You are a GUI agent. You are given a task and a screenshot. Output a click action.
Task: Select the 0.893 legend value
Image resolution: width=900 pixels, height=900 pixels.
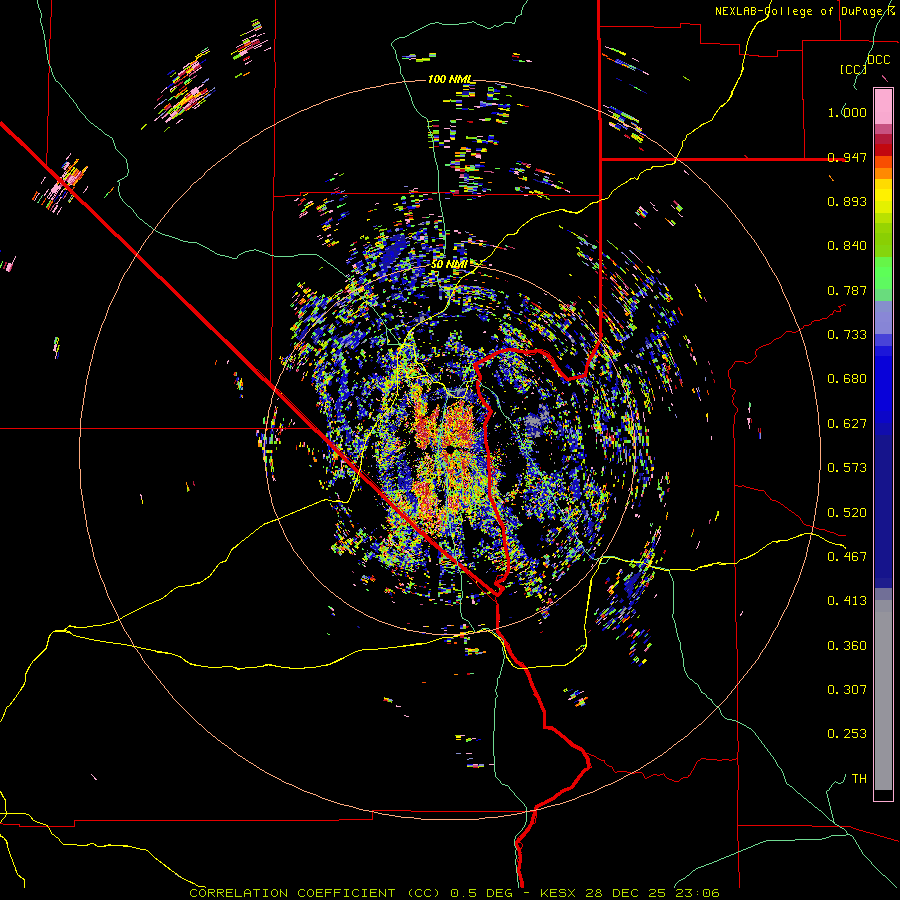[847, 201]
